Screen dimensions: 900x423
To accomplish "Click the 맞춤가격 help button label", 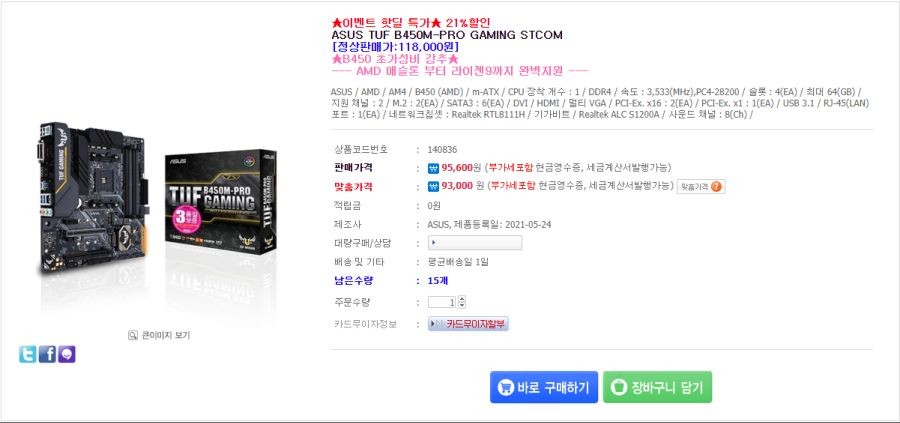I will (x=694, y=187).
